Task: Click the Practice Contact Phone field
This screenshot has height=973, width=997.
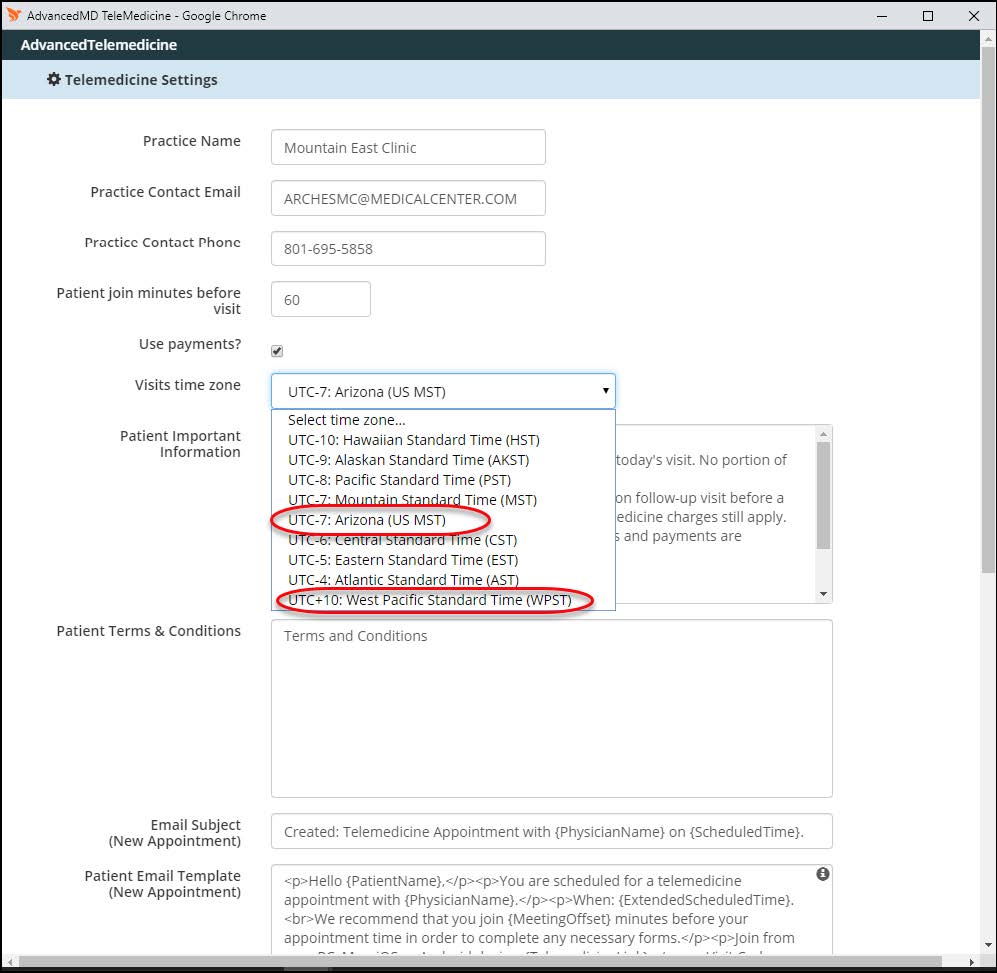Action: tap(408, 249)
